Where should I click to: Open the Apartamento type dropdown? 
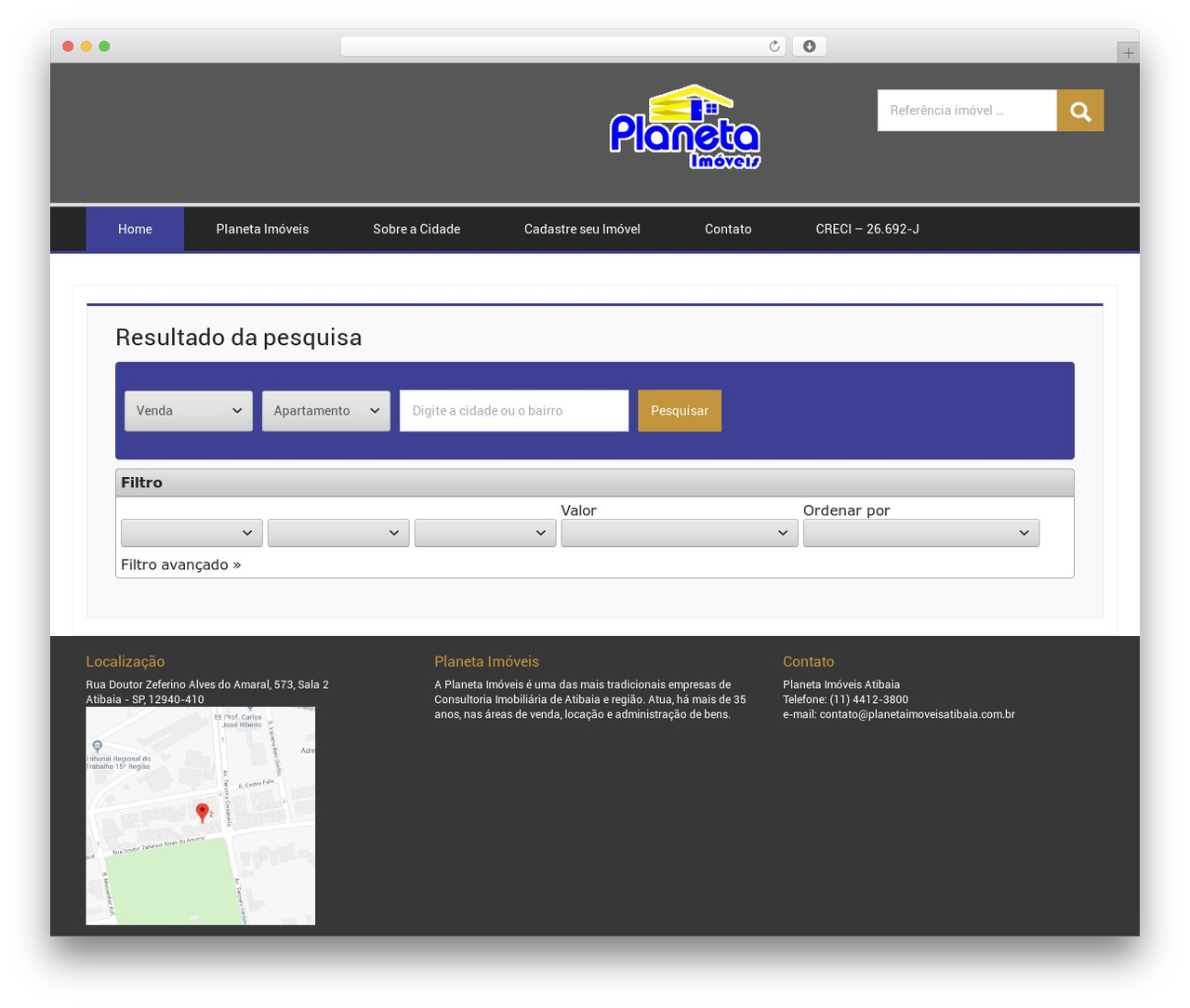(x=326, y=411)
